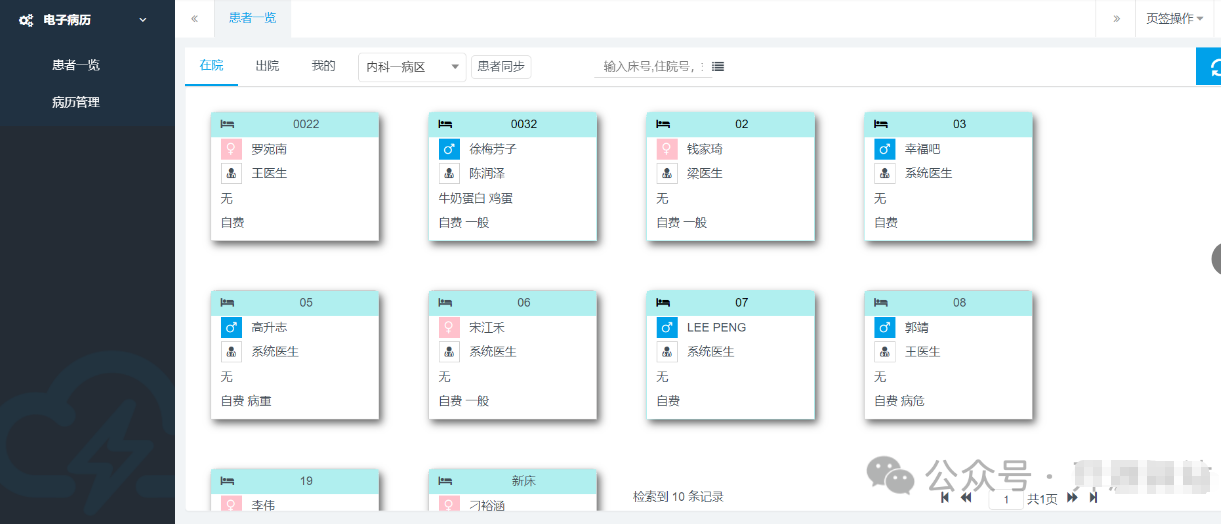The width and height of the screenshot is (1221, 524).
Task: Click the allergy text 牛奶蛋白 鸡蛋
Action: click(x=476, y=198)
